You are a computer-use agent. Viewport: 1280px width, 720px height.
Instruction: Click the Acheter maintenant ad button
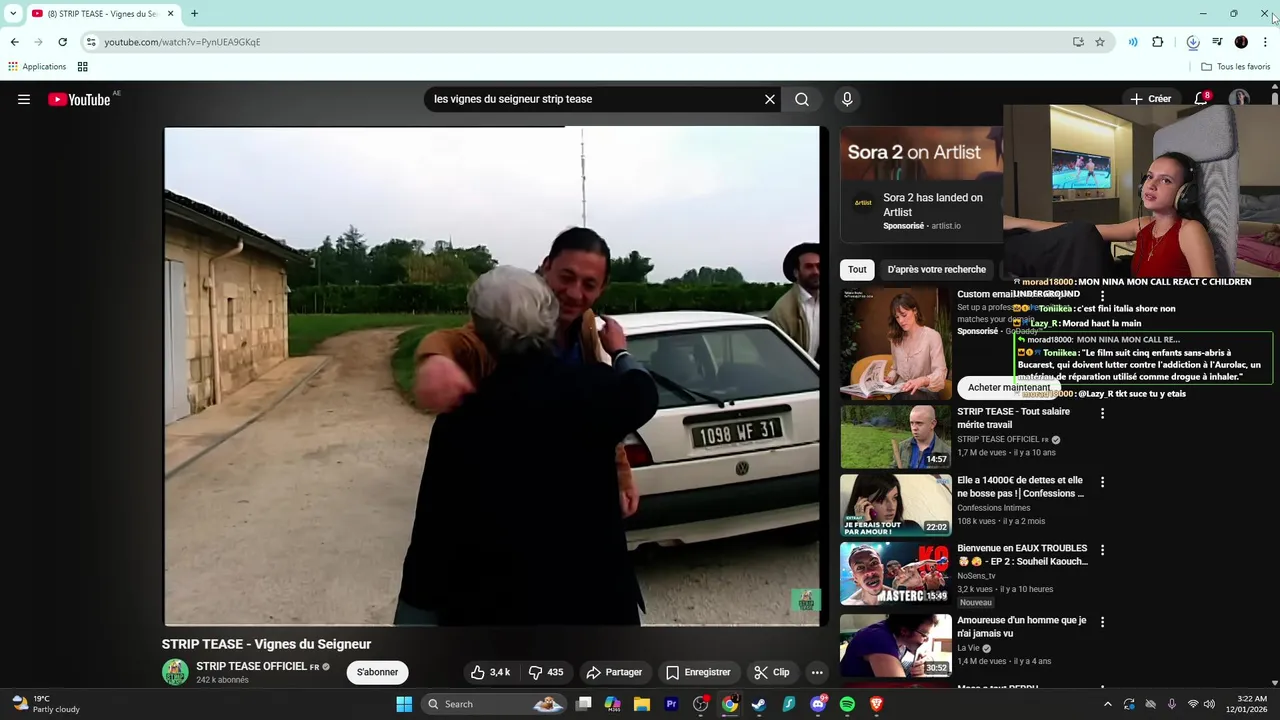[1009, 387]
